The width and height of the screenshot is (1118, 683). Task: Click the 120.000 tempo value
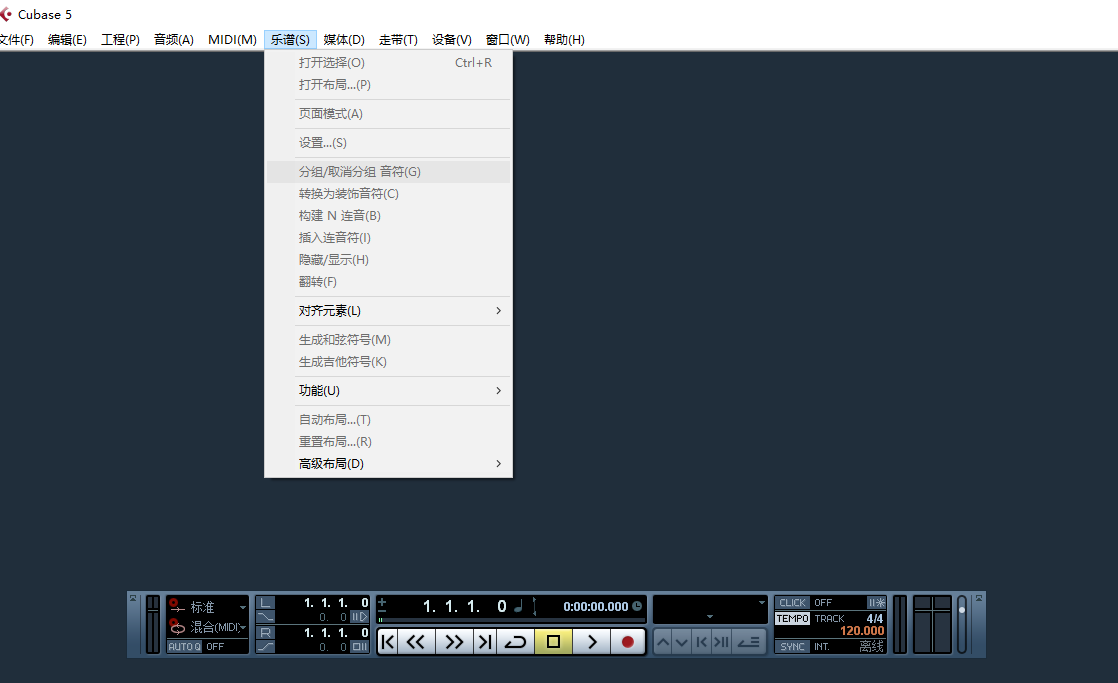(x=862, y=631)
